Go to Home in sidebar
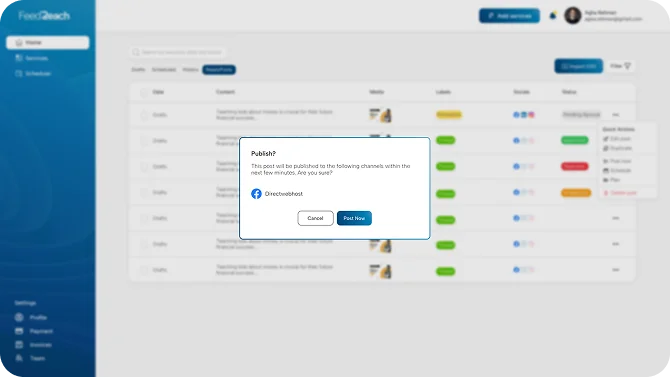Screen dimensions: 670x377 click(x=47, y=42)
